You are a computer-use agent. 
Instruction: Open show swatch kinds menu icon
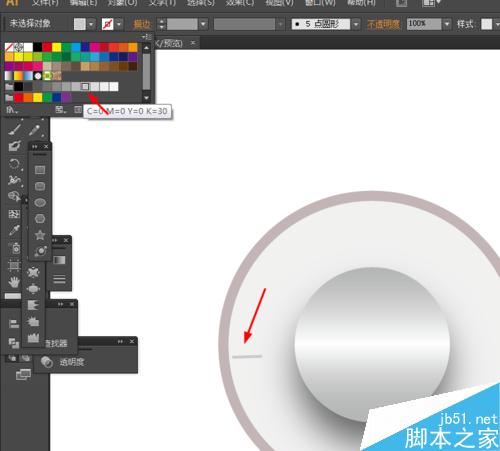tap(60, 110)
